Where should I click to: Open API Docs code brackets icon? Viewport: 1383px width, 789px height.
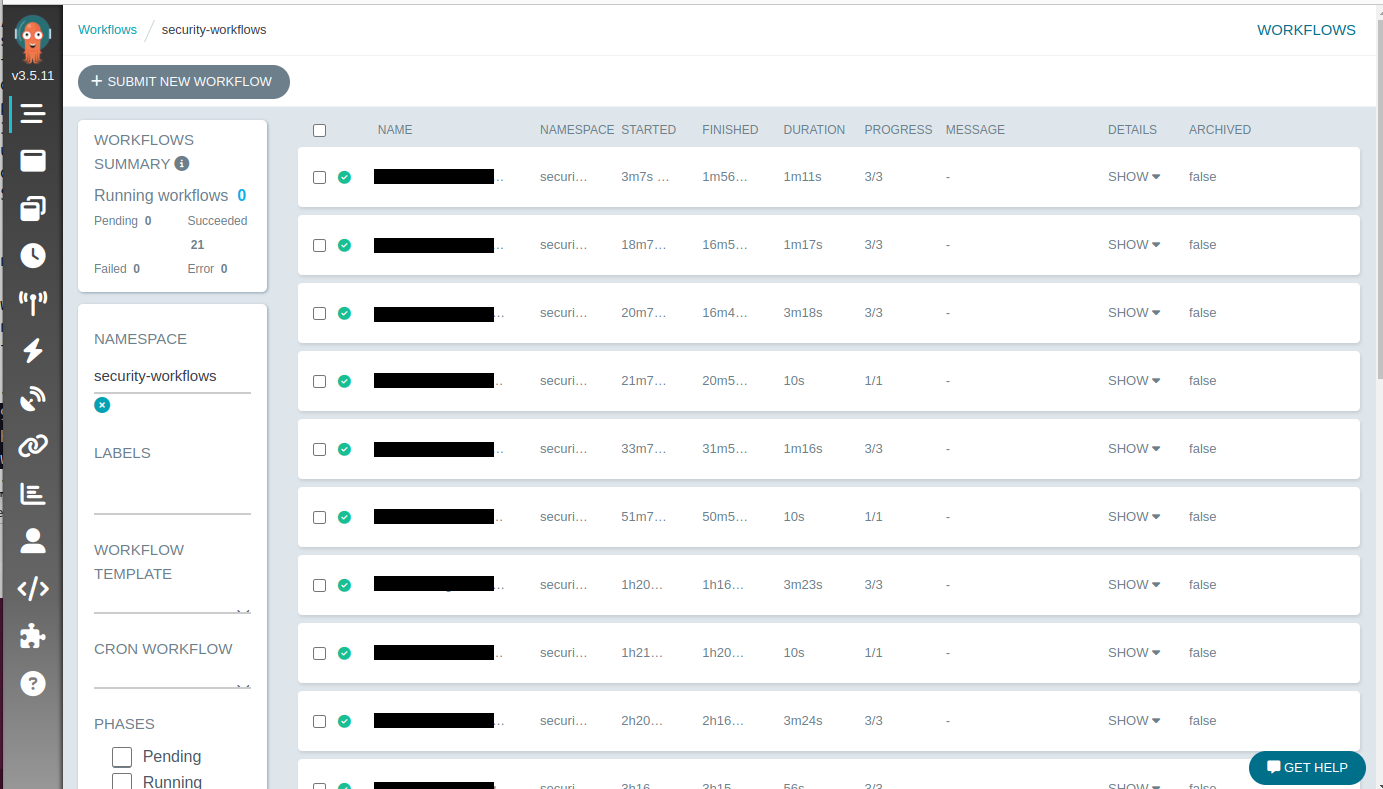(x=33, y=589)
